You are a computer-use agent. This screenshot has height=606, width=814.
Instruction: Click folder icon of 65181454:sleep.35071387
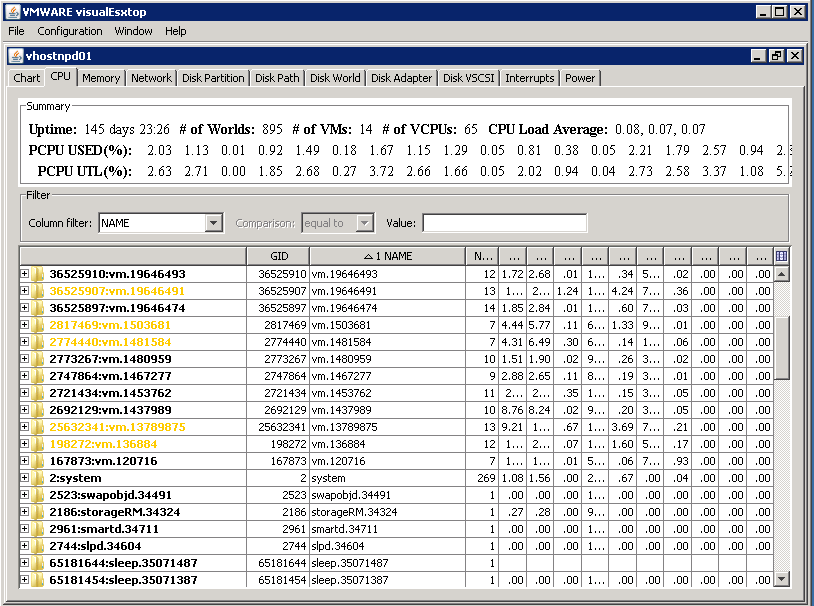[37, 580]
